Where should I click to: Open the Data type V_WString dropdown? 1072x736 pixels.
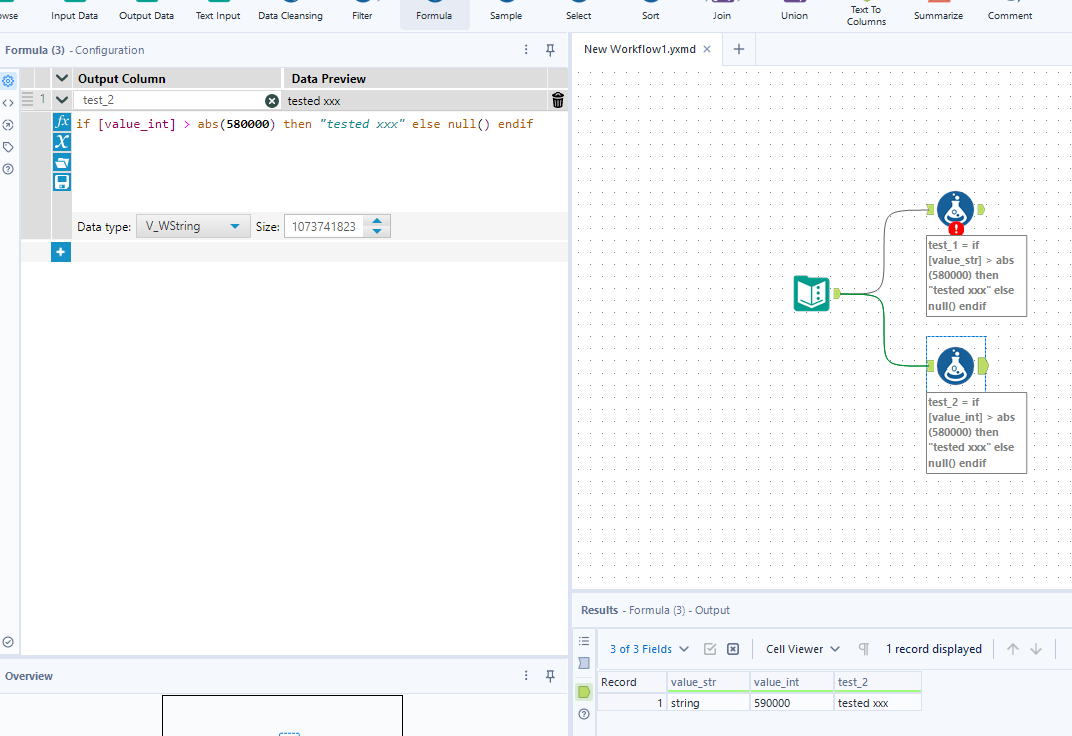pyautogui.click(x=193, y=227)
